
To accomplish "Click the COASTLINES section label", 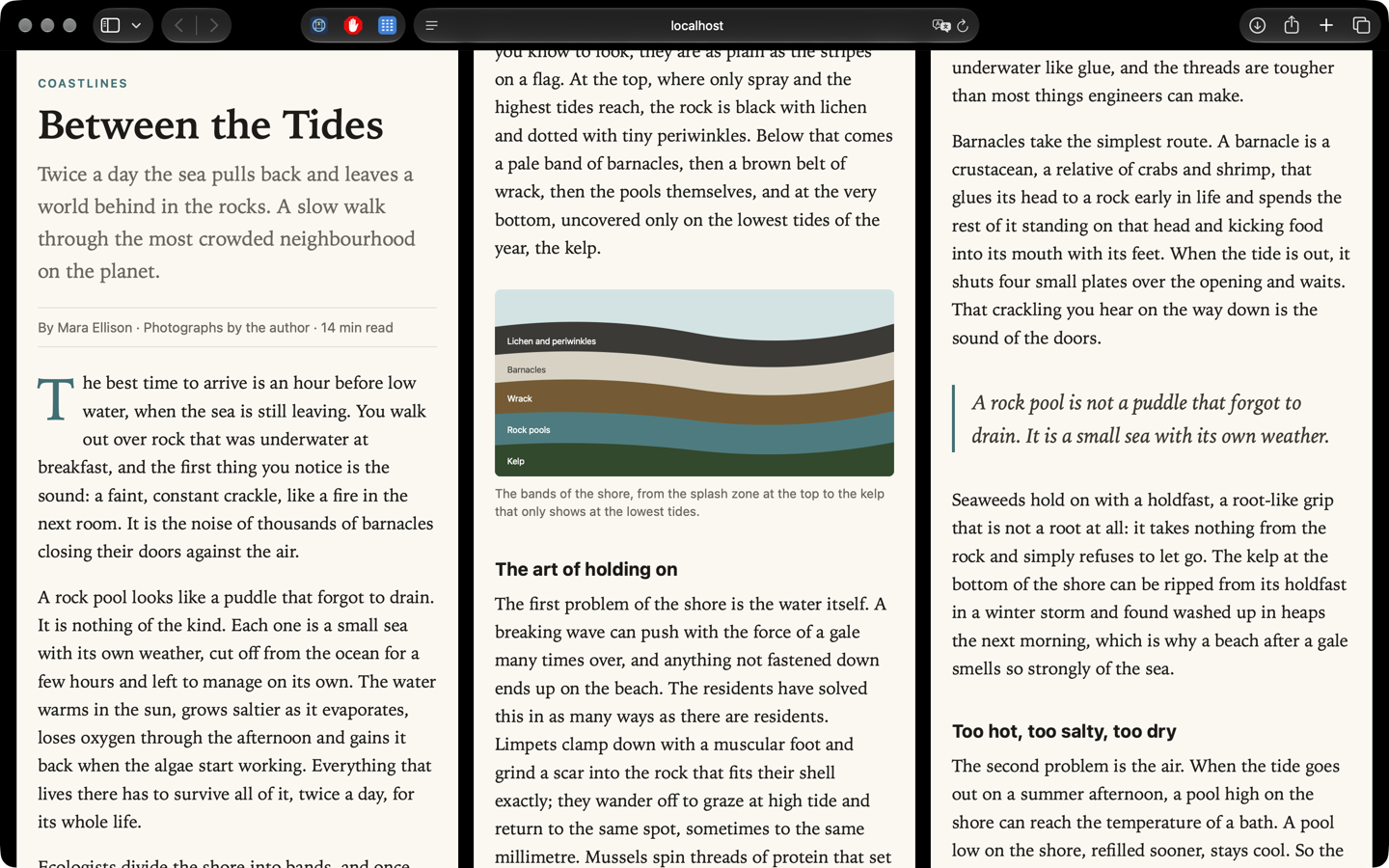I will coord(83,84).
